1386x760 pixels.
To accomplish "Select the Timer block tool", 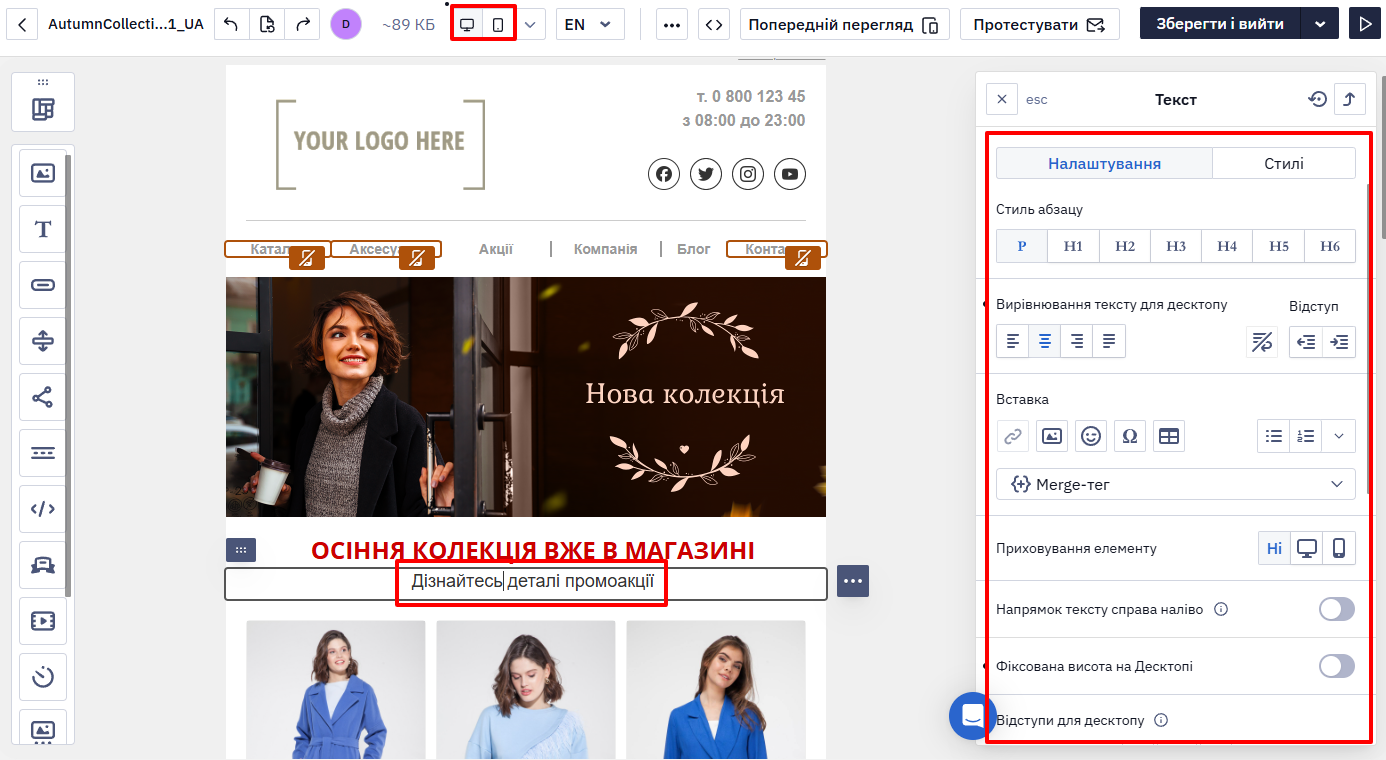I will (43, 677).
